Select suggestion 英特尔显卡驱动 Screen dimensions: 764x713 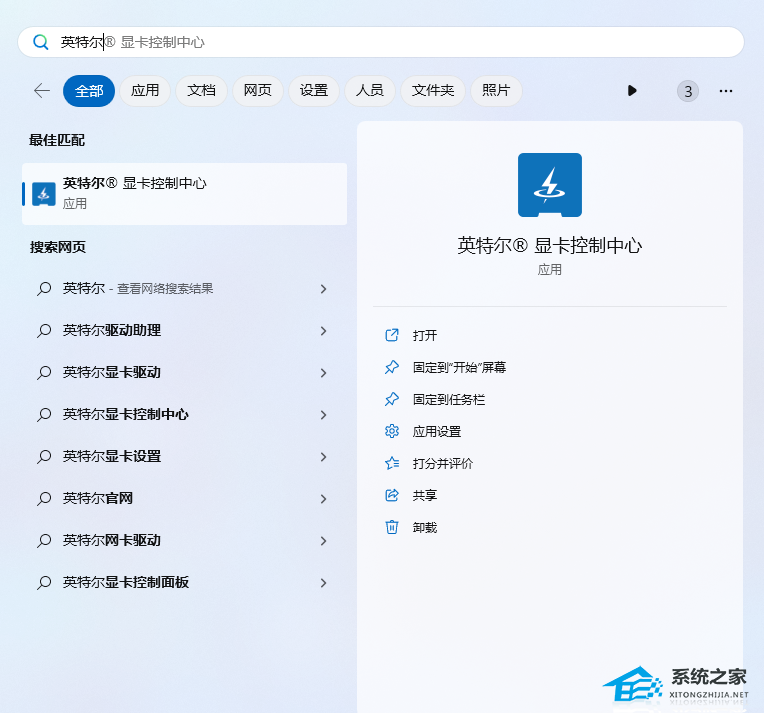coord(185,372)
